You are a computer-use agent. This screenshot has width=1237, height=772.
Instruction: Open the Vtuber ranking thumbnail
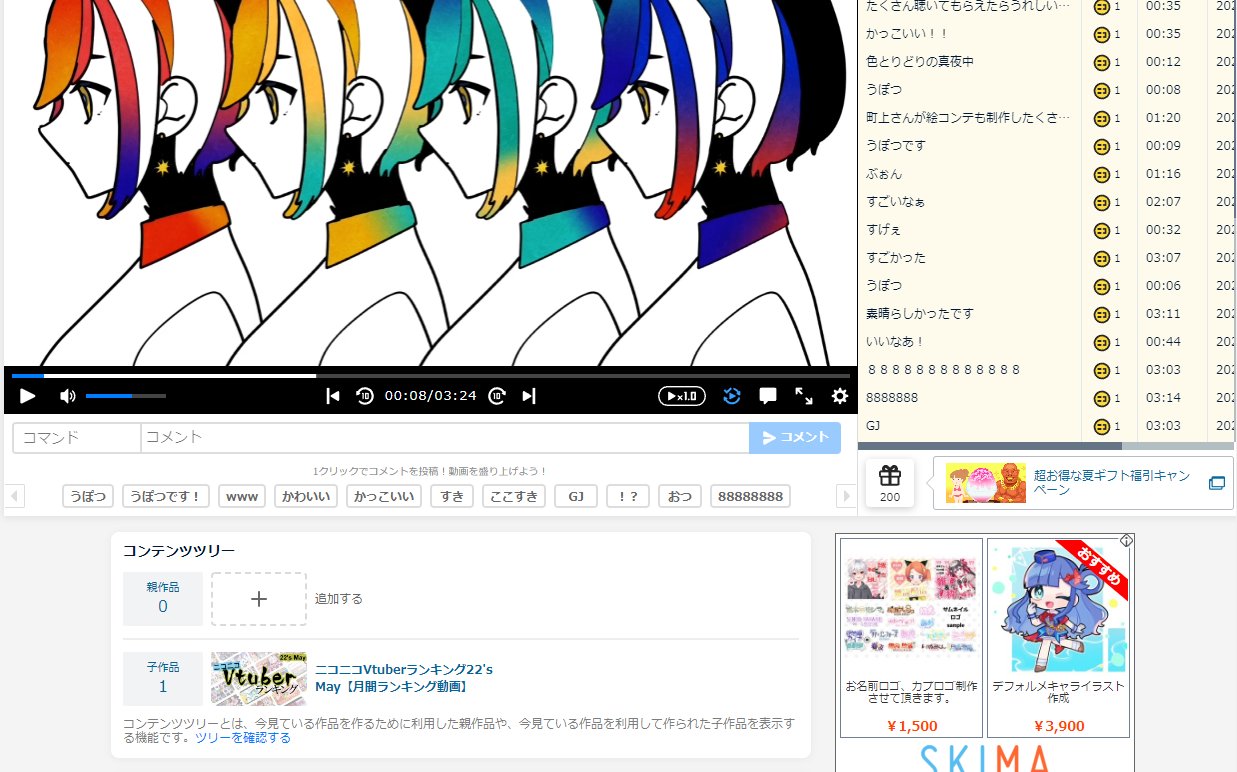coord(258,679)
